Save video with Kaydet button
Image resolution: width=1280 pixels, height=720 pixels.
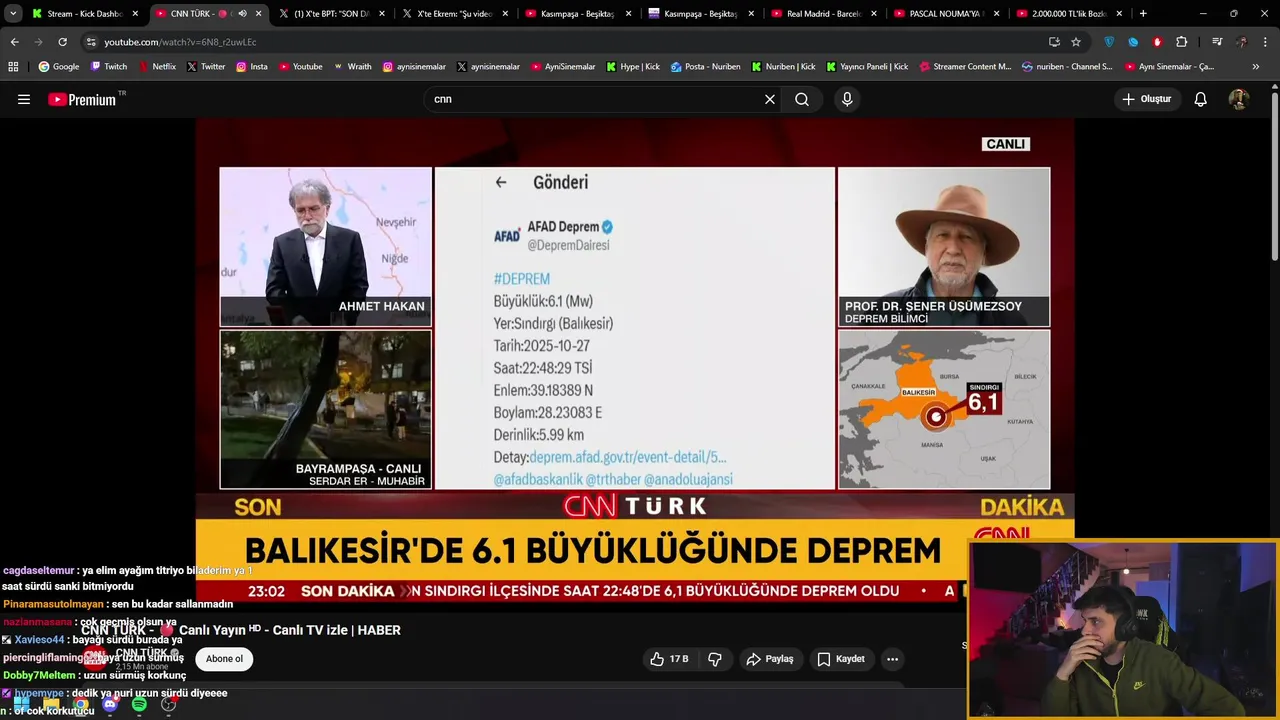(x=841, y=659)
